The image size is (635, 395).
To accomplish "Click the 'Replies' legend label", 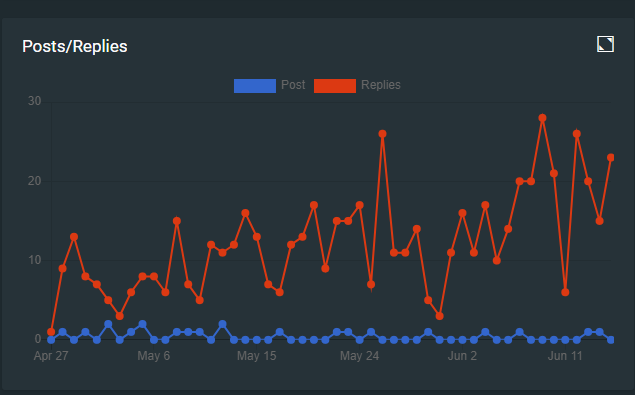I will (381, 85).
